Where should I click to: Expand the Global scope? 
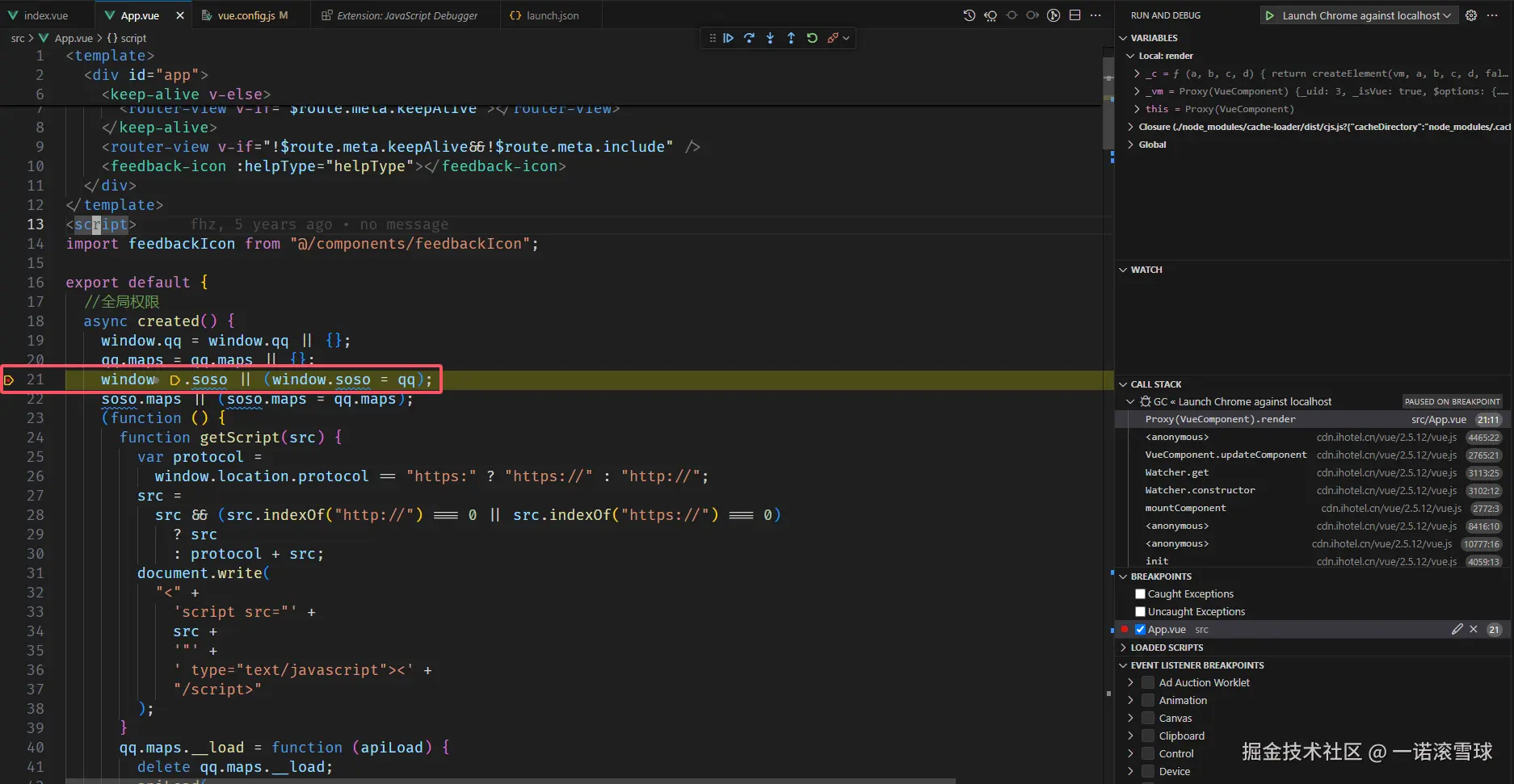(1130, 145)
